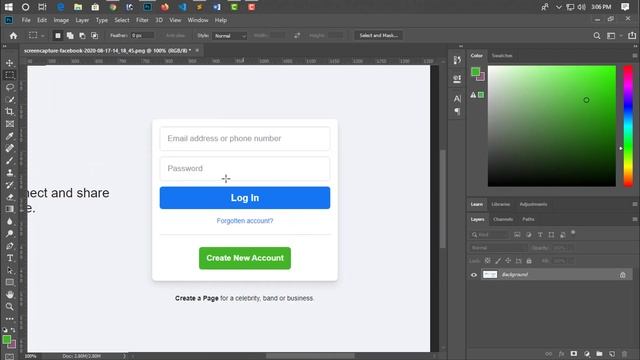The width and height of the screenshot is (640, 360).
Task: Open the workspace switcher dropdown
Action: click(x=613, y=36)
